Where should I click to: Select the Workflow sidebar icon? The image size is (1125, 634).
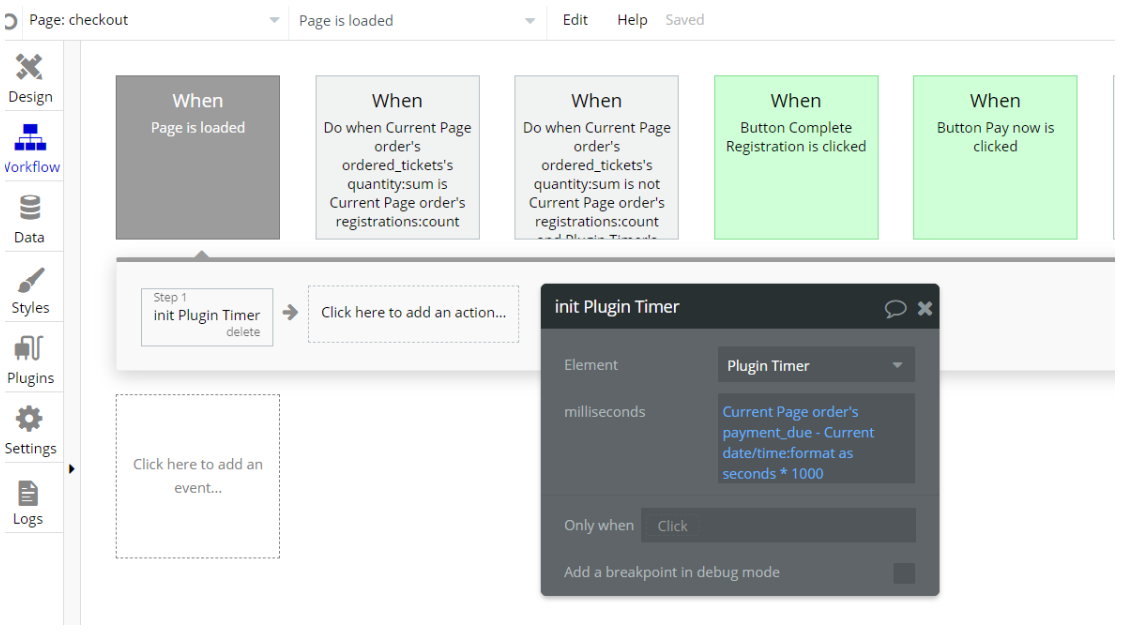[30, 139]
